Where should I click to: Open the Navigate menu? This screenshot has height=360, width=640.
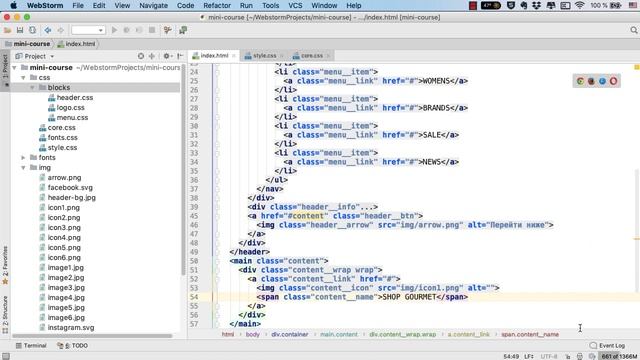click(x=153, y=6)
